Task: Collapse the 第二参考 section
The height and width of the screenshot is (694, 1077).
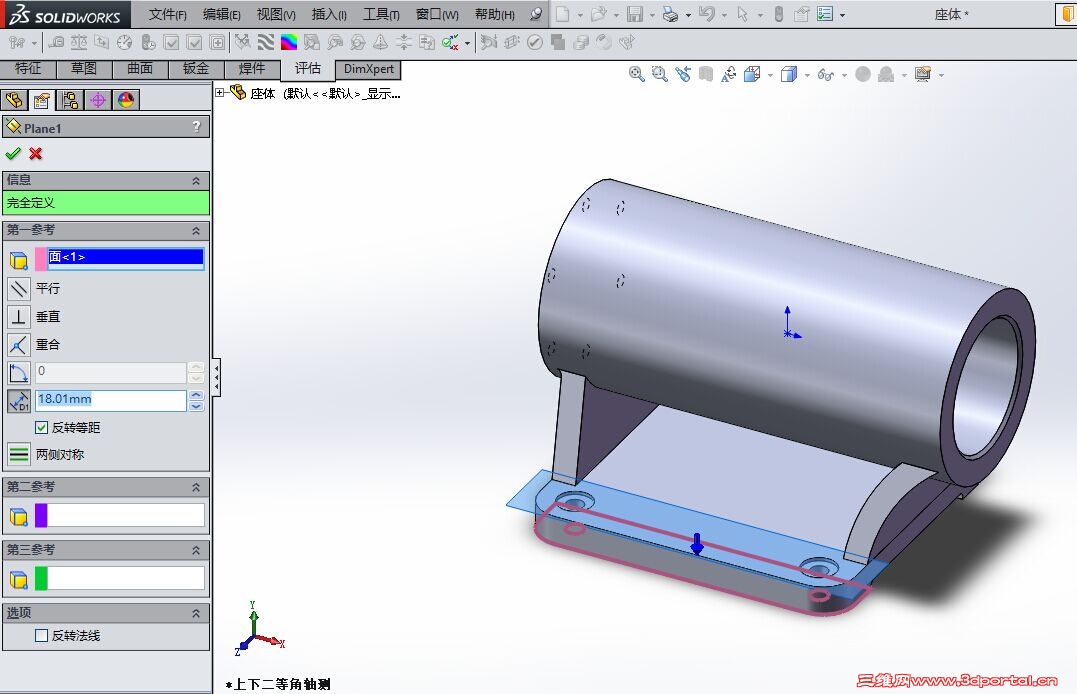Action: tap(196, 487)
